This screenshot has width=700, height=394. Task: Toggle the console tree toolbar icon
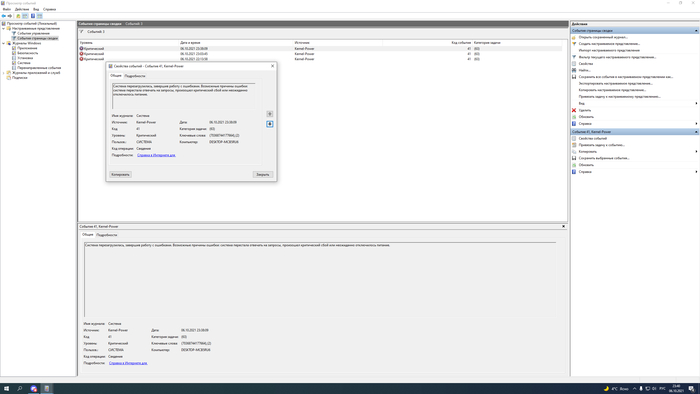click(x=25, y=16)
